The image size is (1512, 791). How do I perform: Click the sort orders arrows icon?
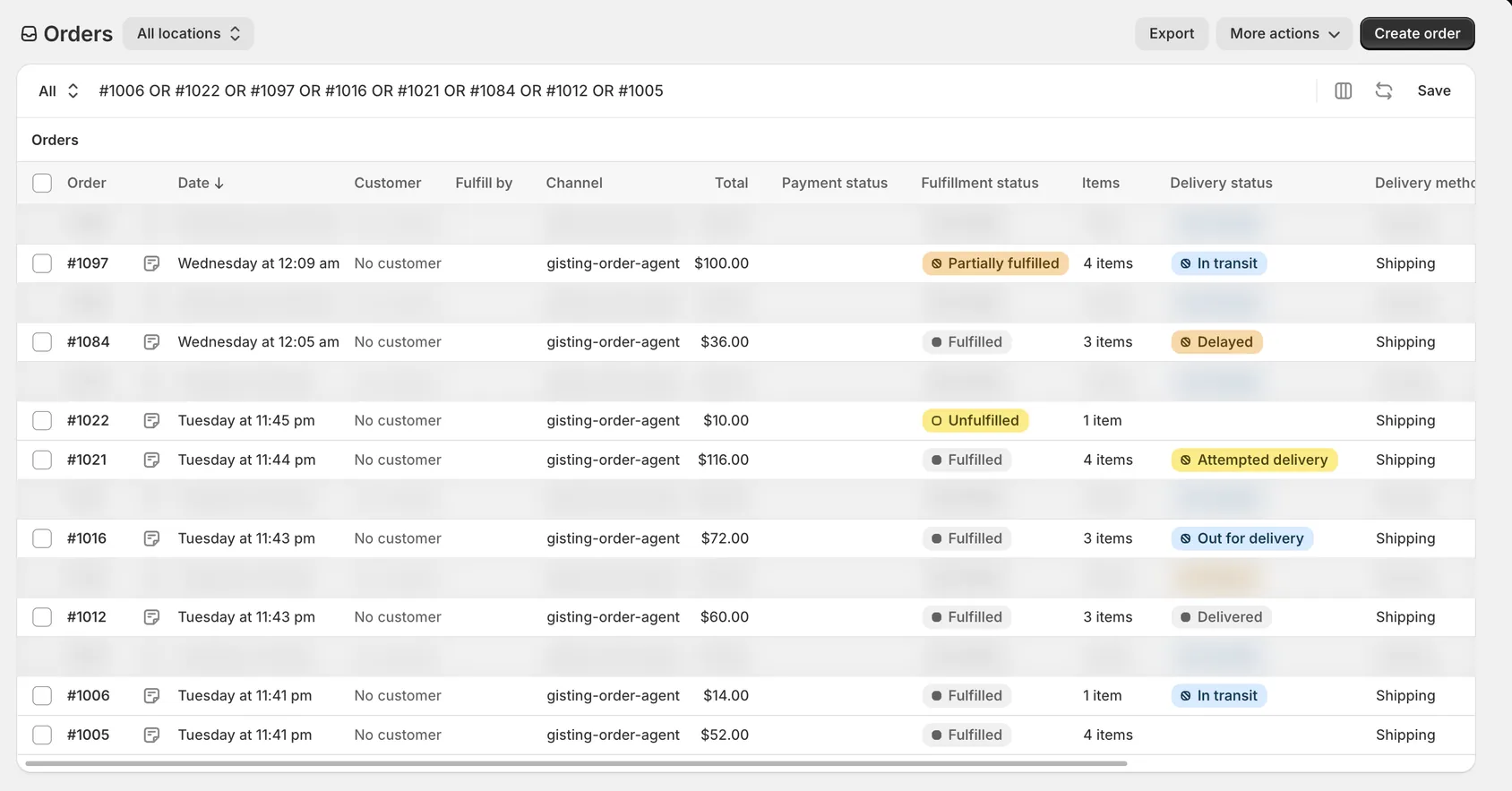(x=1384, y=90)
